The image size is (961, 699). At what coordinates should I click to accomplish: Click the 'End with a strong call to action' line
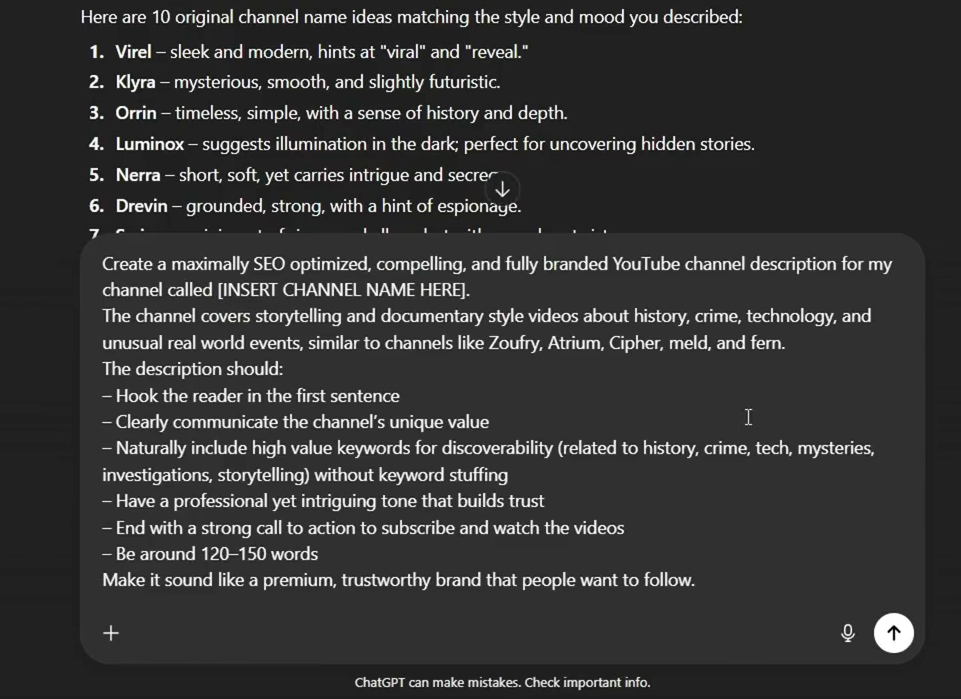click(363, 527)
